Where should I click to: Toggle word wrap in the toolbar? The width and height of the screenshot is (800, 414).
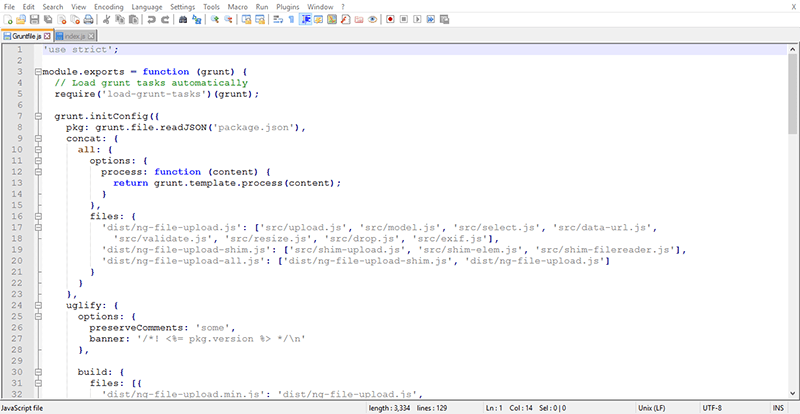[278, 19]
